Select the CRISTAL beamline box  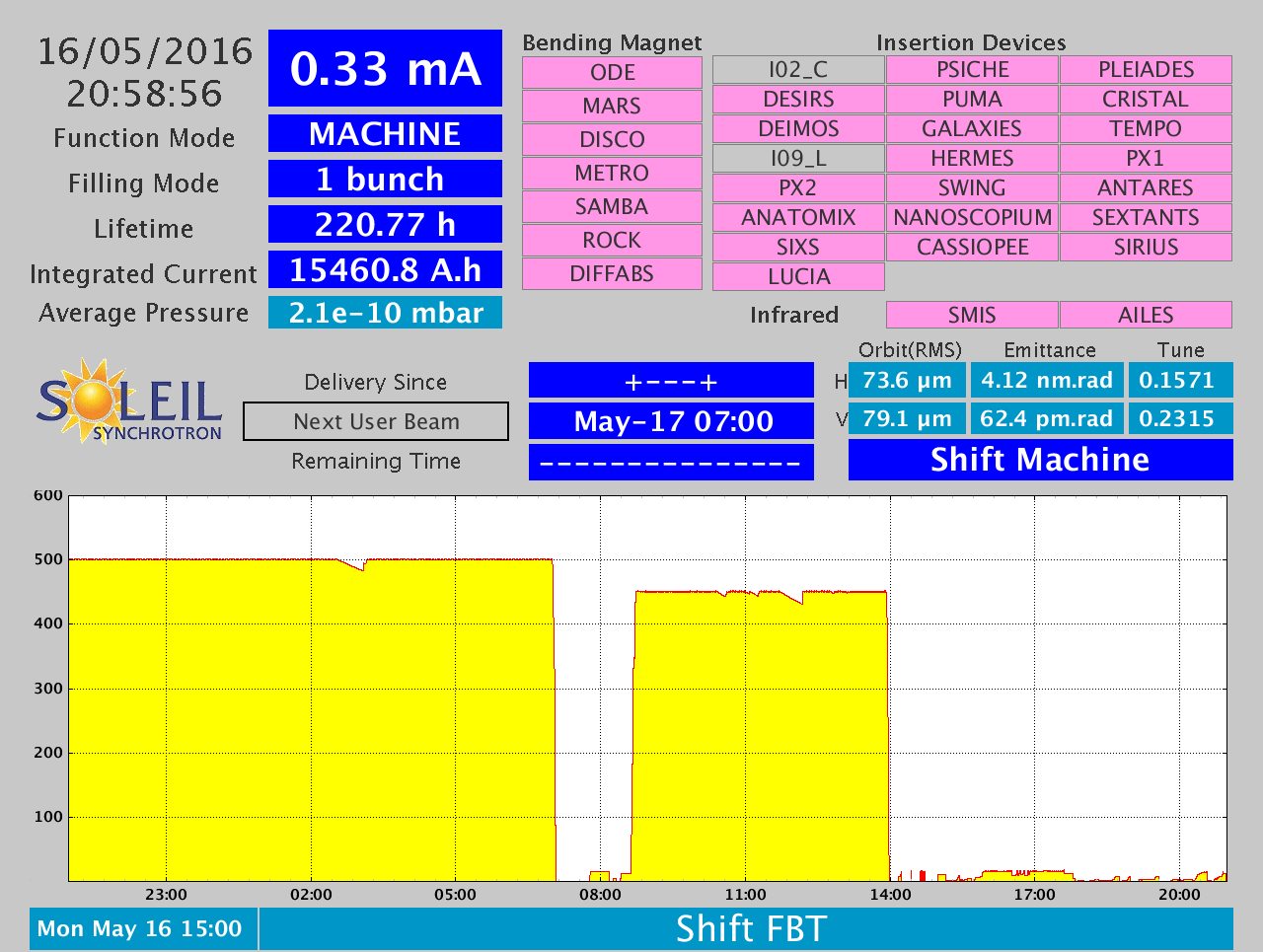pyautogui.click(x=1146, y=99)
